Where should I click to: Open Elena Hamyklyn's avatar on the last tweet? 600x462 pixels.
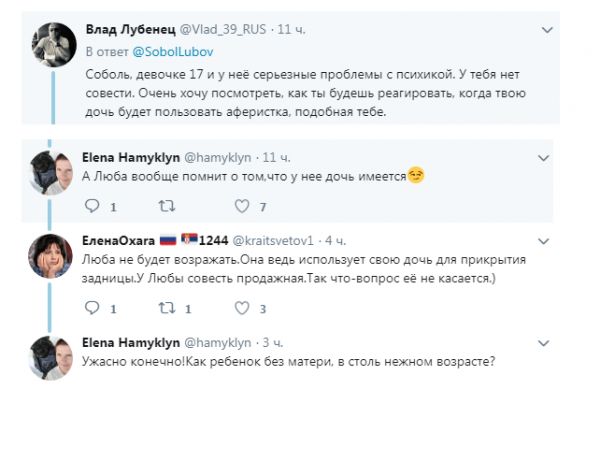click(48, 357)
